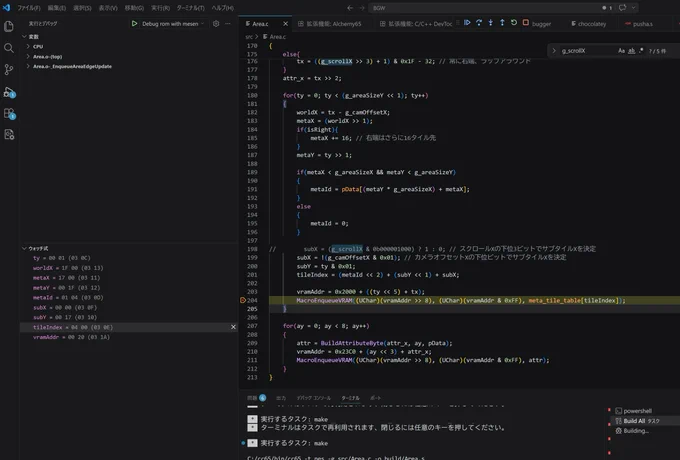This screenshot has height=460, width=680.
Task: Click the breakpoint marker on line 204
Action: tap(243, 300)
